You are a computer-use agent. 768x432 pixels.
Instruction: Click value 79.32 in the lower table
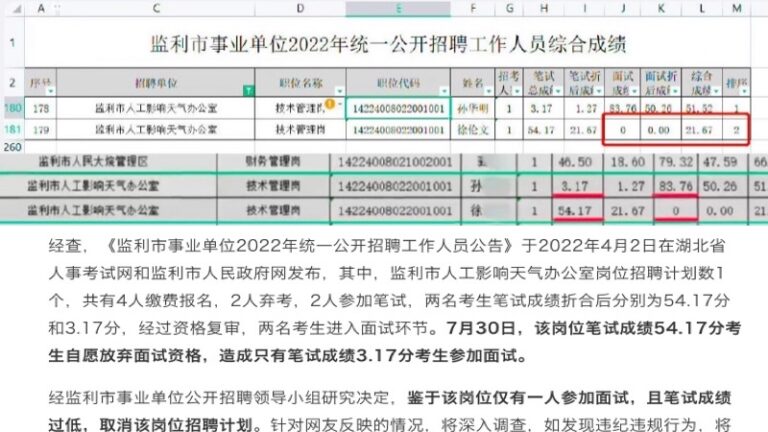(675, 162)
